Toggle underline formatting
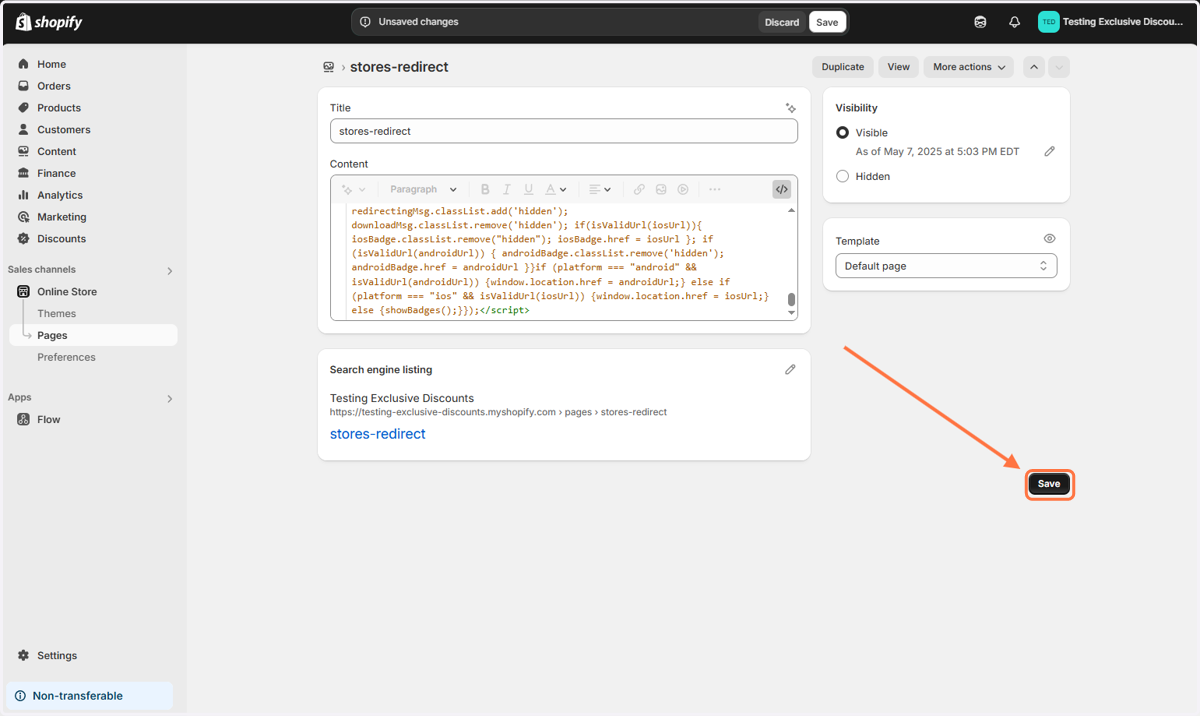The image size is (1200, 716). (x=529, y=189)
